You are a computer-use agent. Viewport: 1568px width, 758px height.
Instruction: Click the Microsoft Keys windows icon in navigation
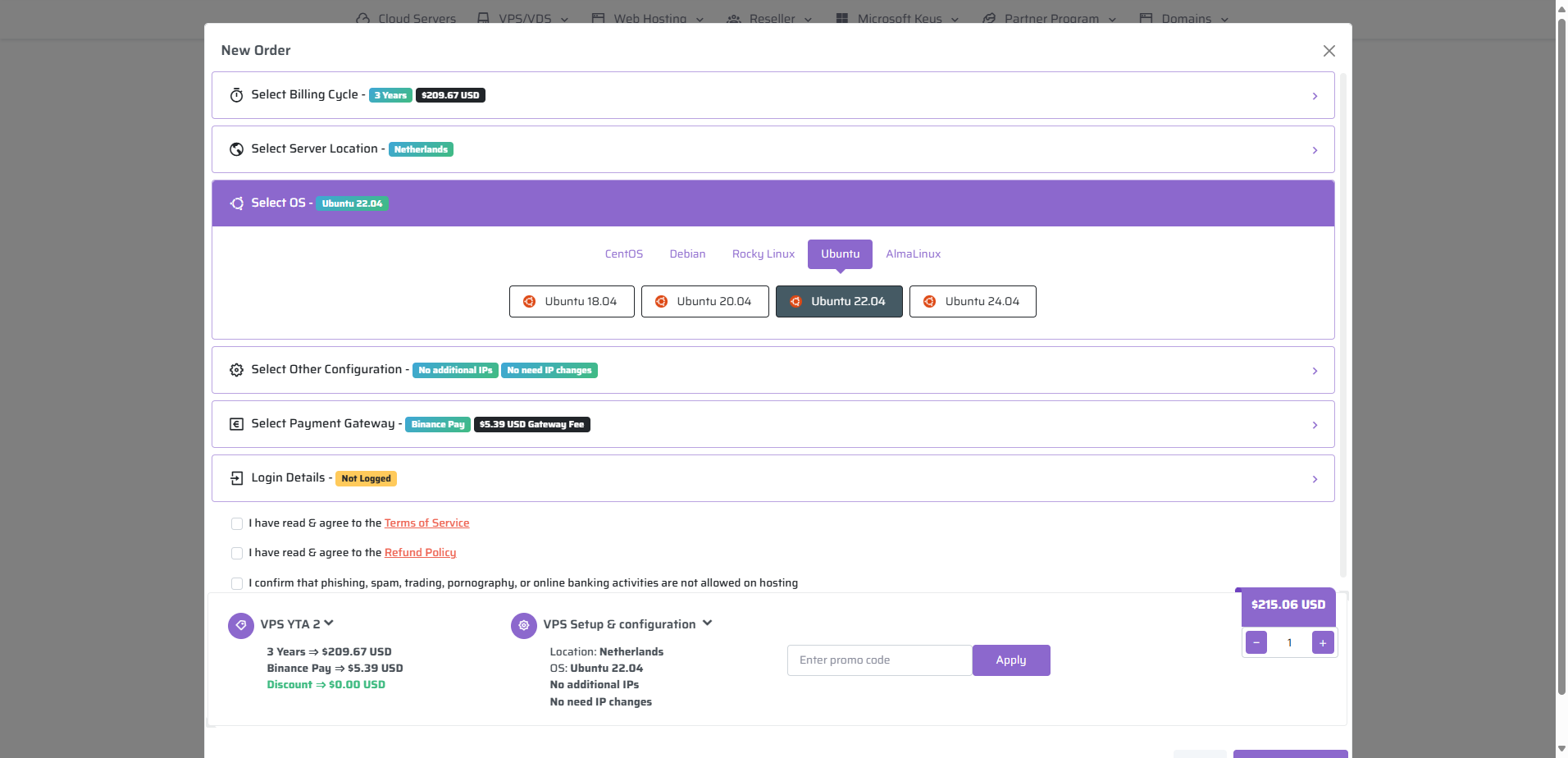[x=842, y=18]
